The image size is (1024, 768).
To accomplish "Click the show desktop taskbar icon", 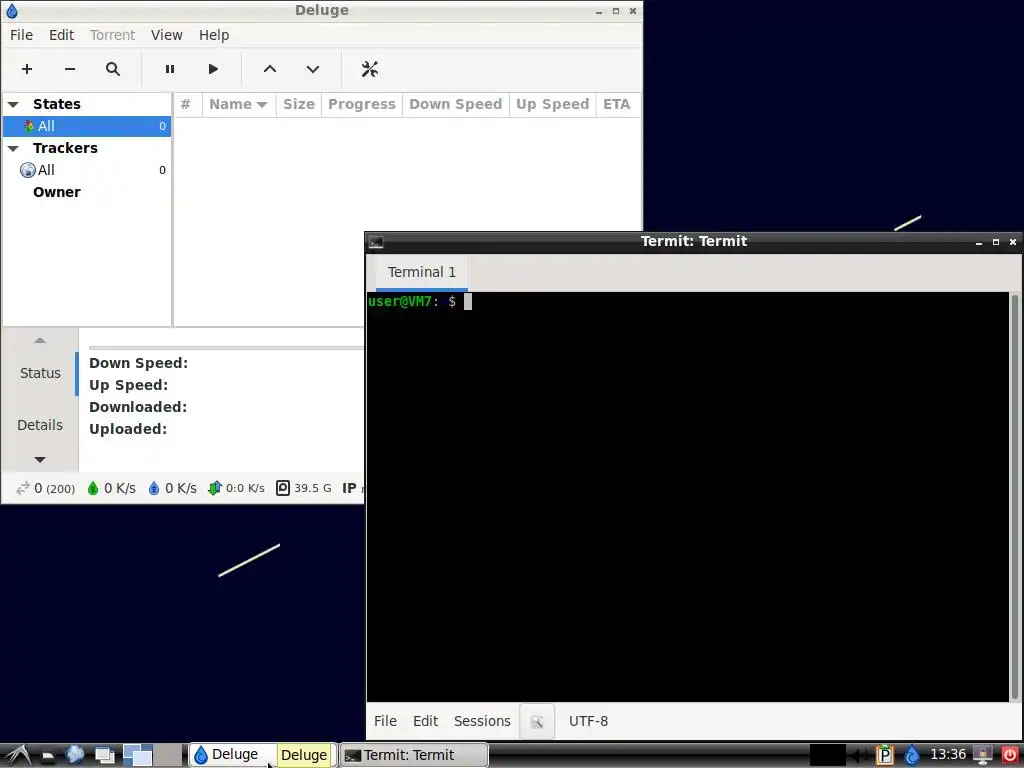I will 104,756.
